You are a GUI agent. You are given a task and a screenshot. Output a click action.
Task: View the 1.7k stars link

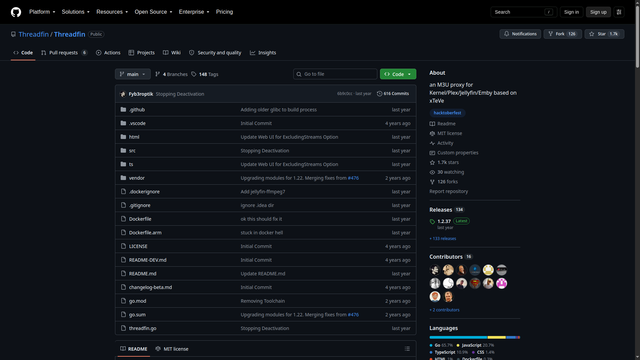444,162
